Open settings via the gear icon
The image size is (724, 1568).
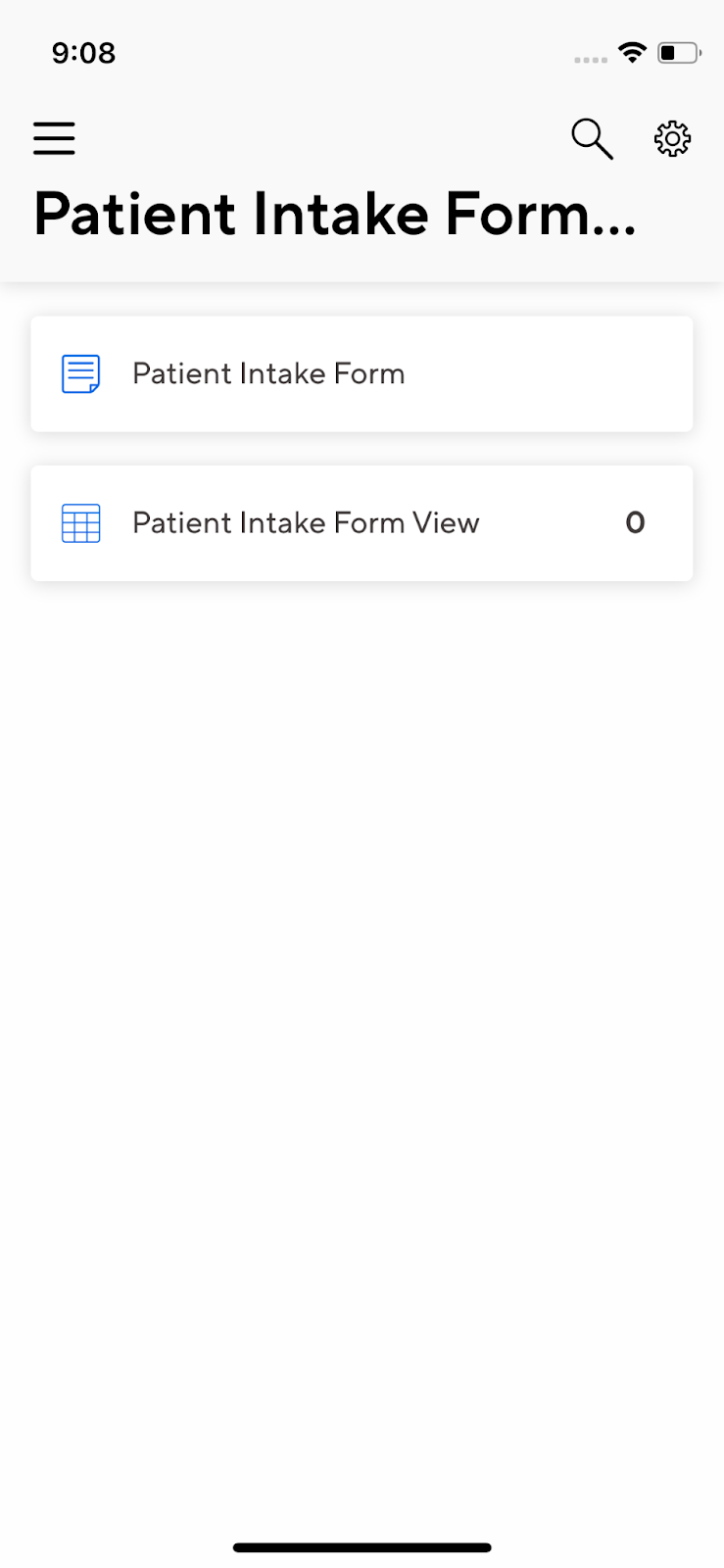(672, 139)
